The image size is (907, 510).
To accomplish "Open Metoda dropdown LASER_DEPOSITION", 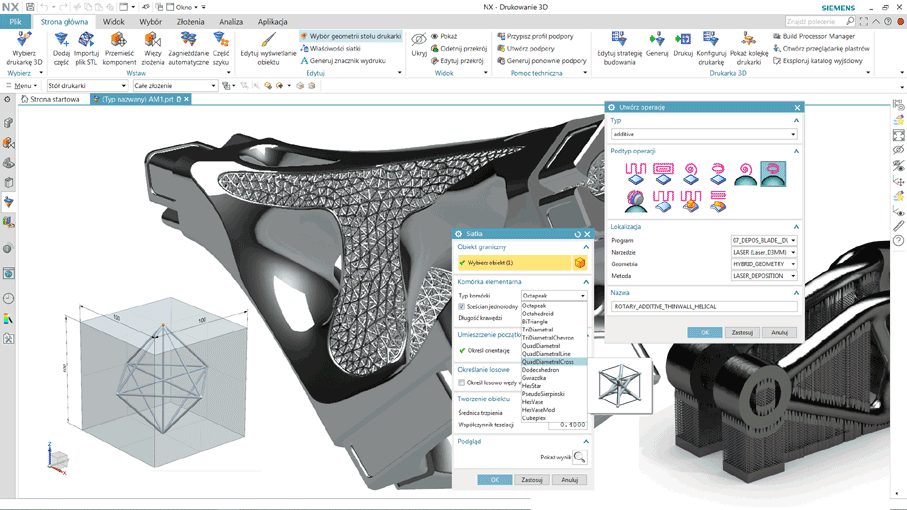I will [x=764, y=276].
